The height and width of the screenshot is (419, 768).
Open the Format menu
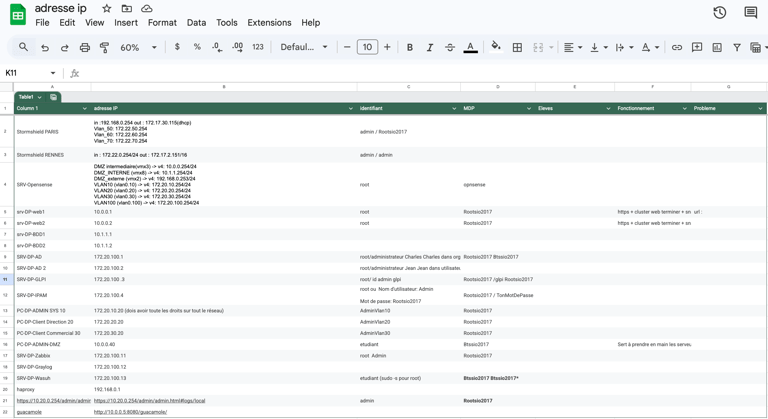click(162, 23)
